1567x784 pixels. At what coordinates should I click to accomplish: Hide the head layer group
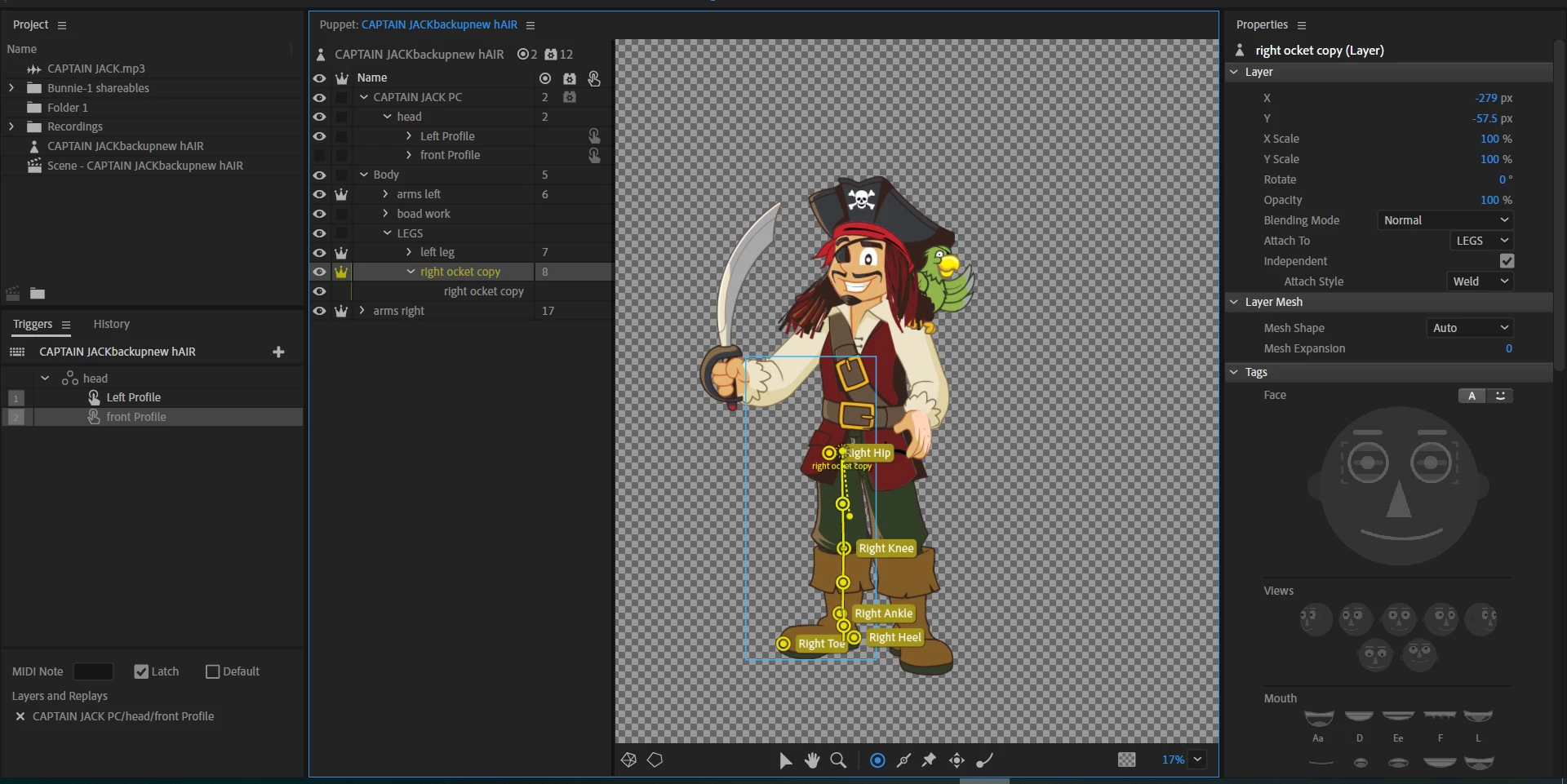coord(319,117)
